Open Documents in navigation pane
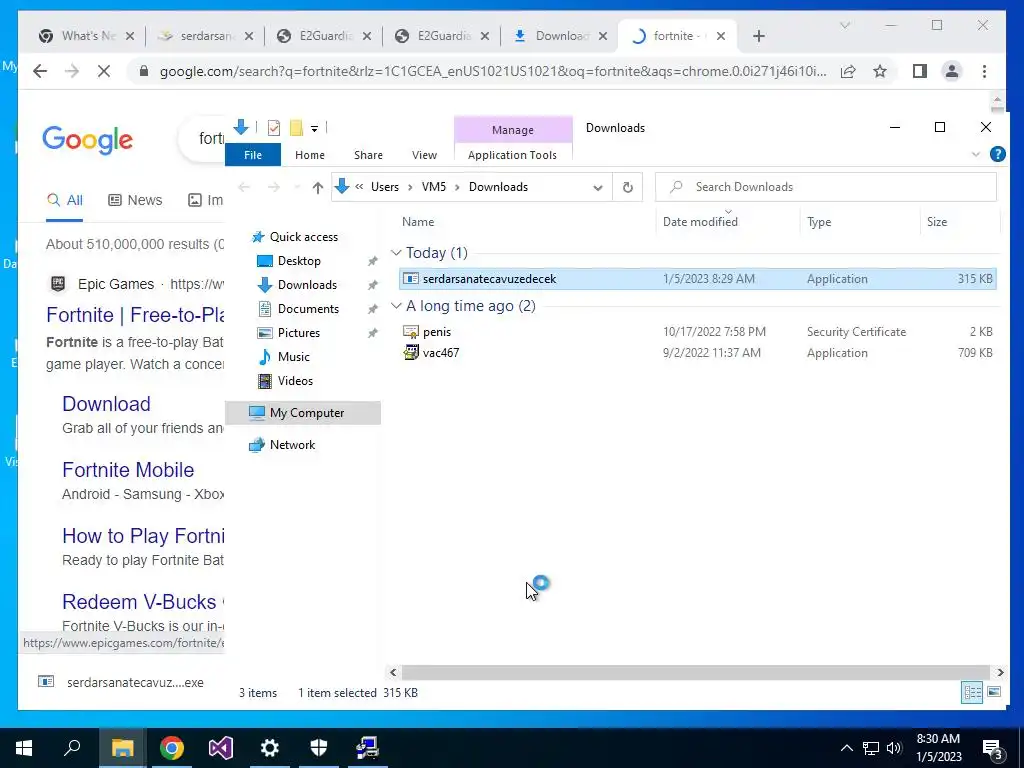This screenshot has width=1024, height=768. pos(308,308)
